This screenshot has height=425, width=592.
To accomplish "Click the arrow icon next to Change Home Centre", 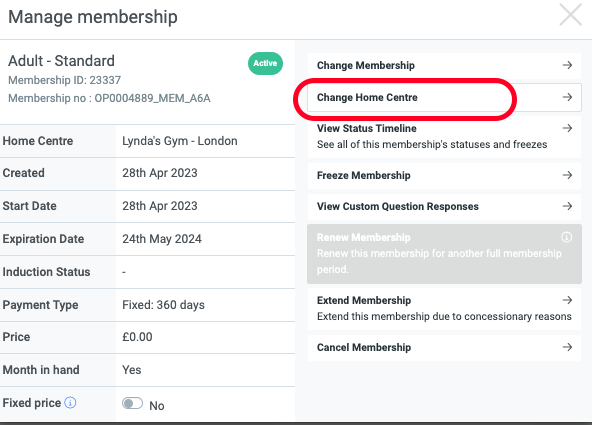I will coord(567,97).
